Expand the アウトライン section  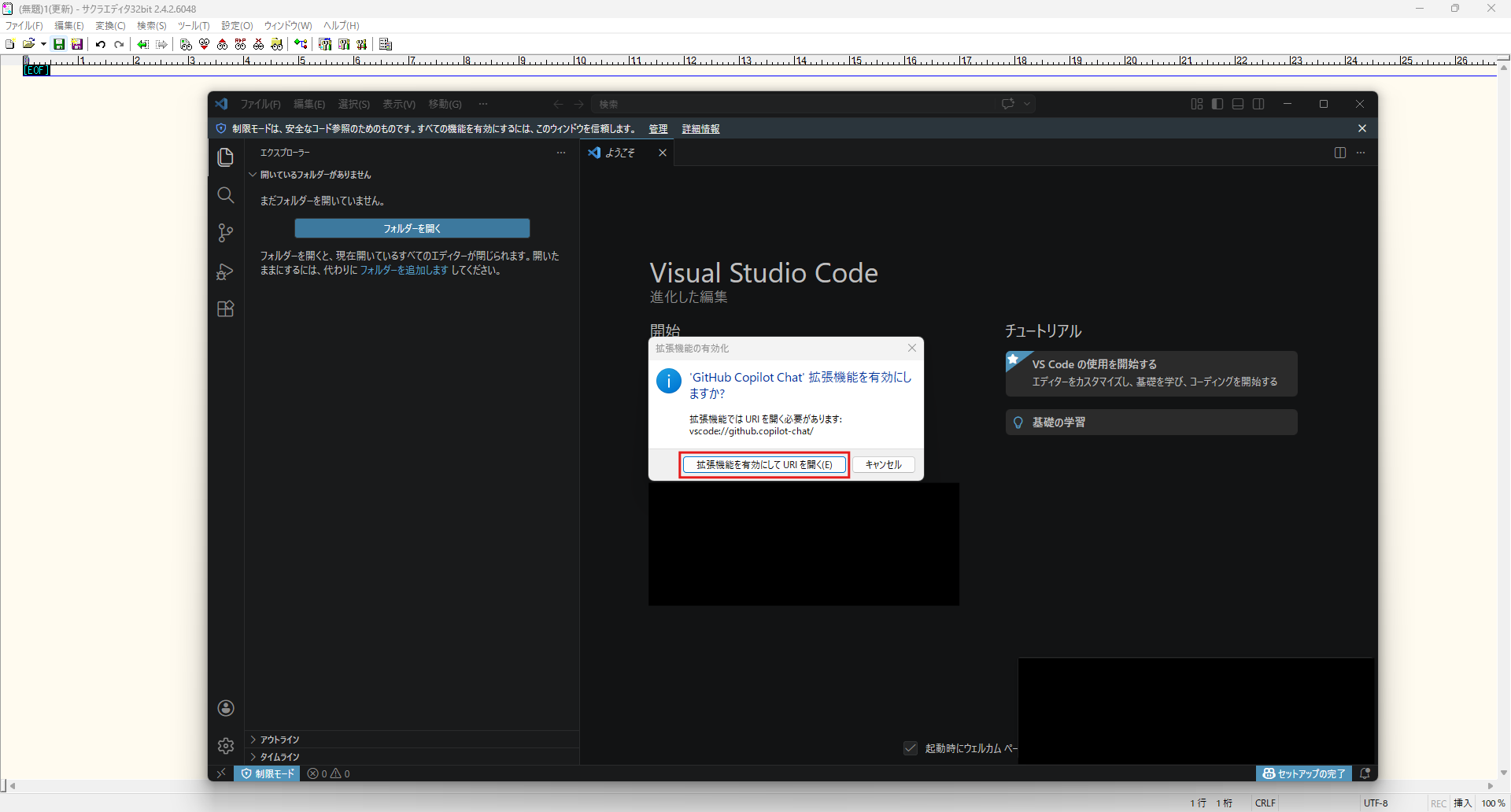pyautogui.click(x=279, y=740)
